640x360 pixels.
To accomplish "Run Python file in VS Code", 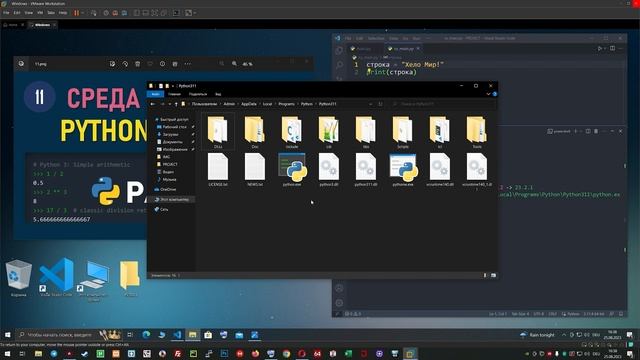I will pos(600,49).
